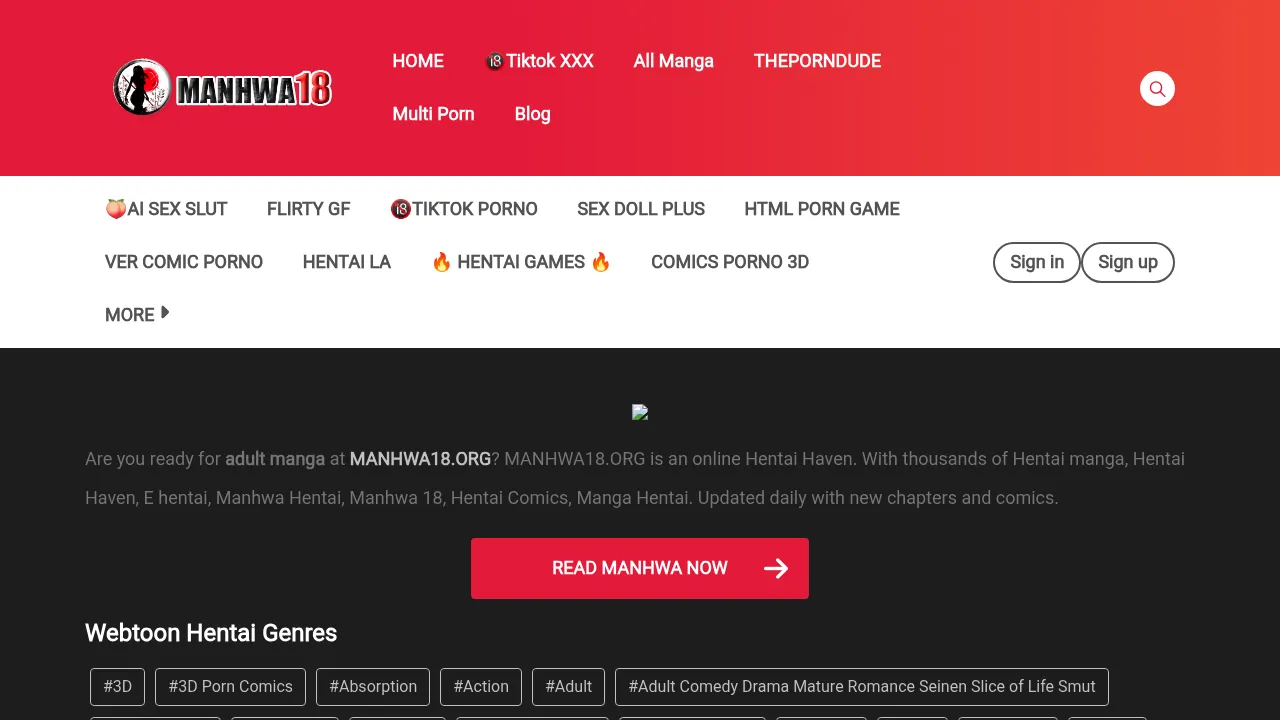The width and height of the screenshot is (1280, 720).
Task: Expand the MORE menu
Action: [x=137, y=314]
